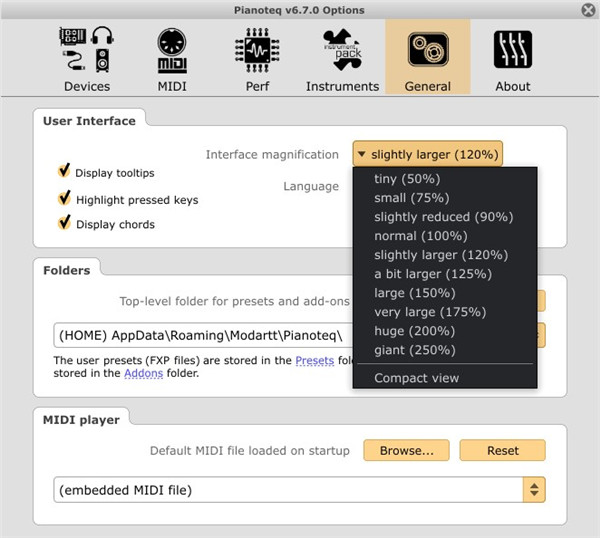Collapse the Interface magnification dropdown
600x538 pixels.
[427, 155]
